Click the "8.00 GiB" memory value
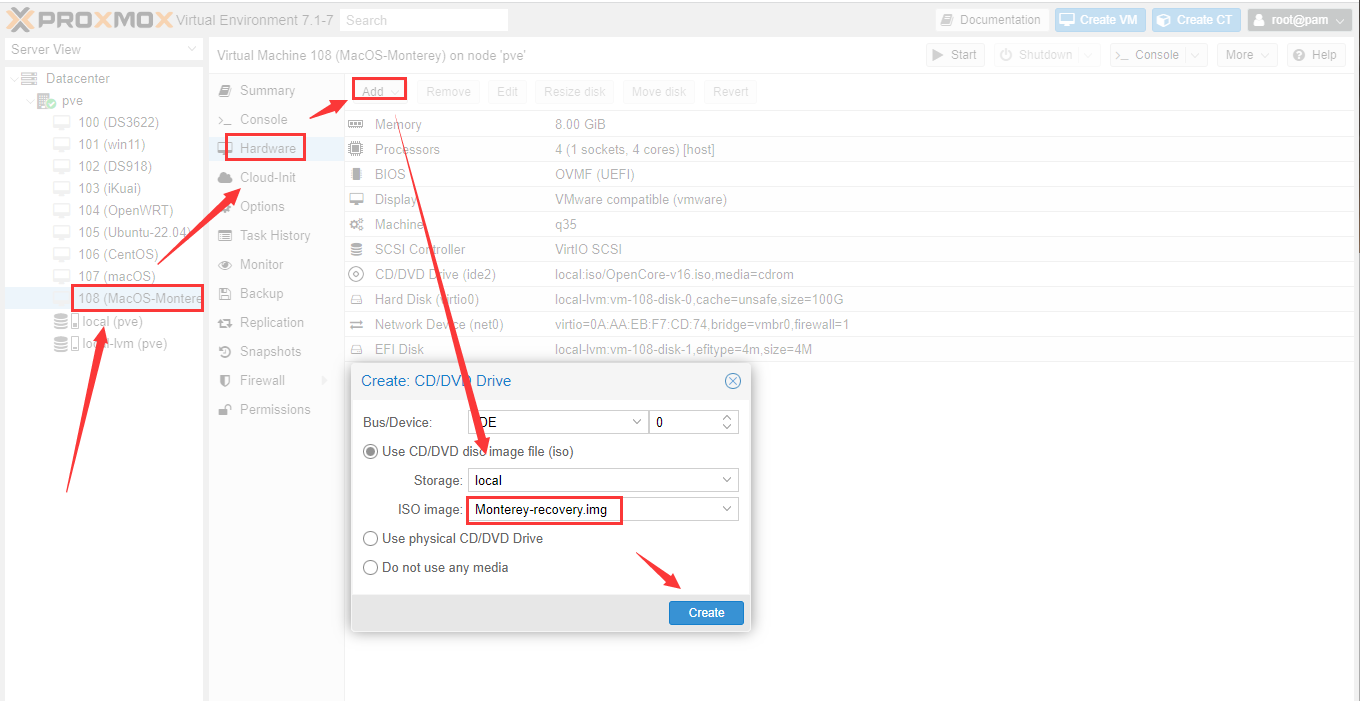 pyautogui.click(x=580, y=125)
